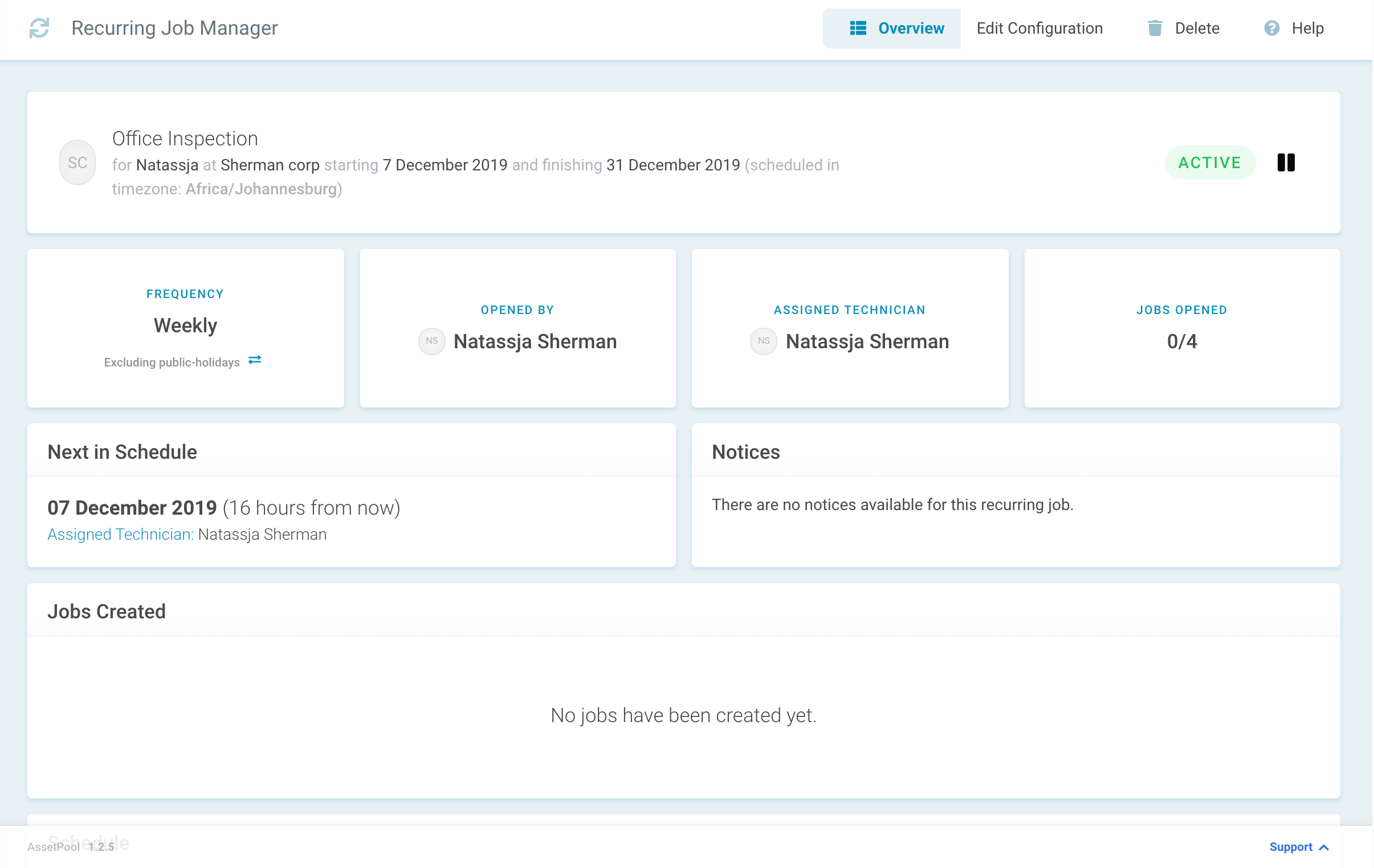Toggle the excluding public-holidays setting
This screenshot has width=1374, height=868.
click(255, 360)
